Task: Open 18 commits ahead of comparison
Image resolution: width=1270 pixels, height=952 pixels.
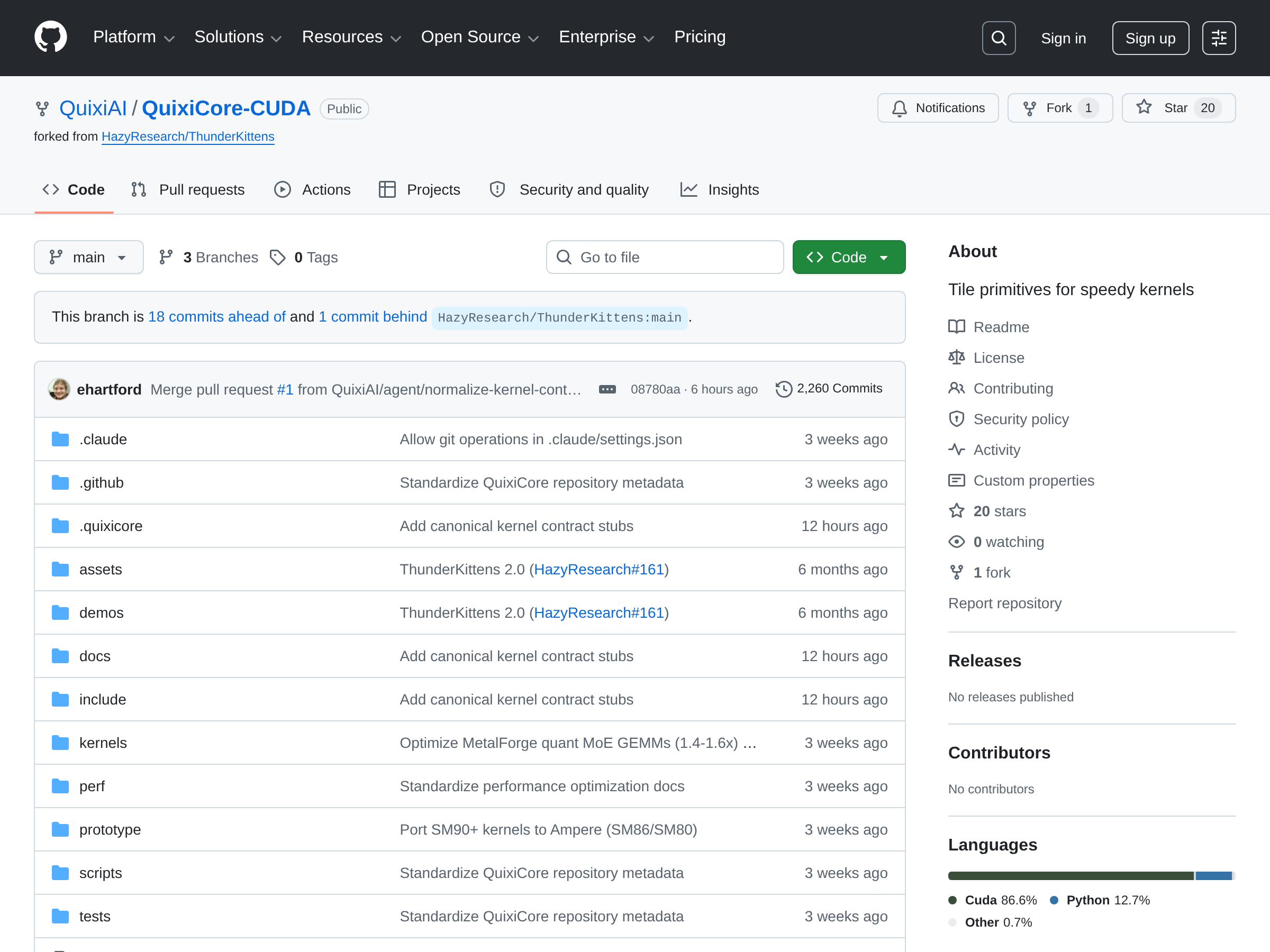Action: [216, 317]
